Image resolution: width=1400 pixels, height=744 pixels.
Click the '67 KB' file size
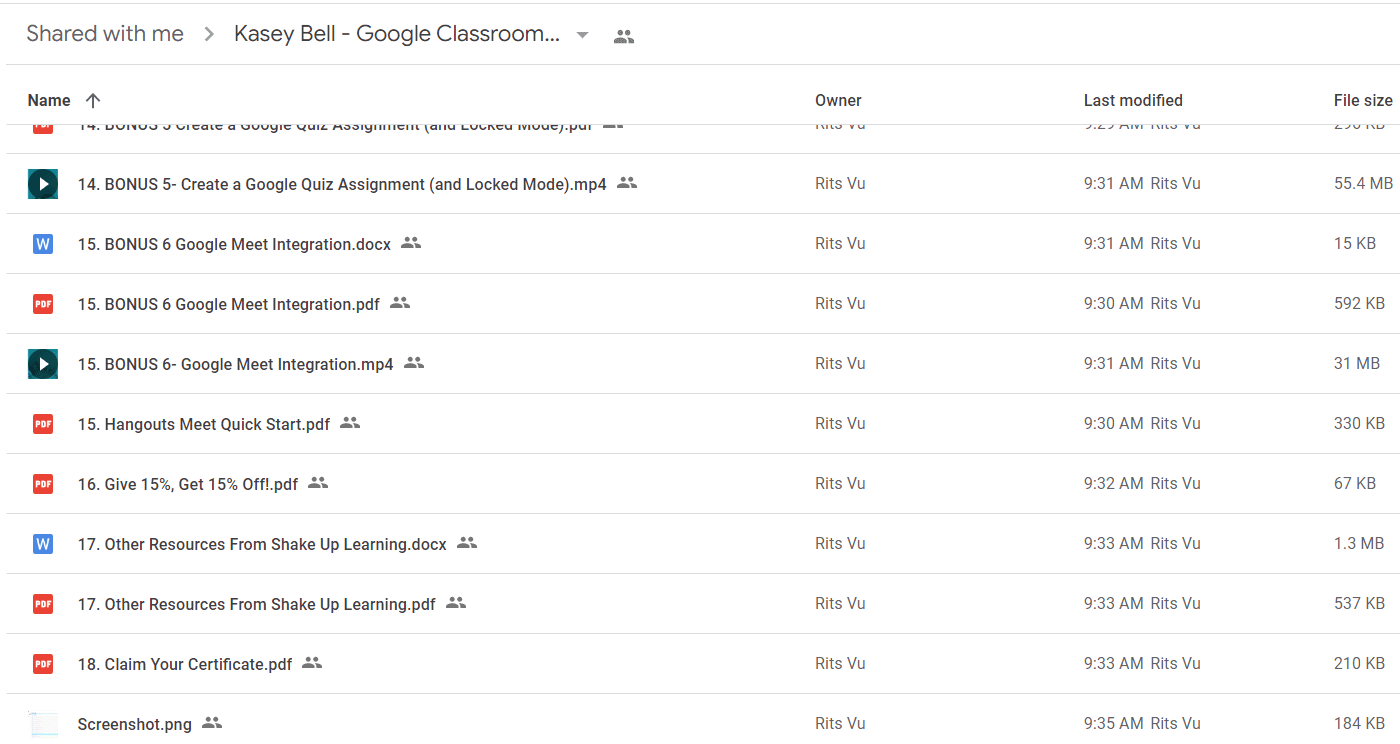click(1355, 484)
